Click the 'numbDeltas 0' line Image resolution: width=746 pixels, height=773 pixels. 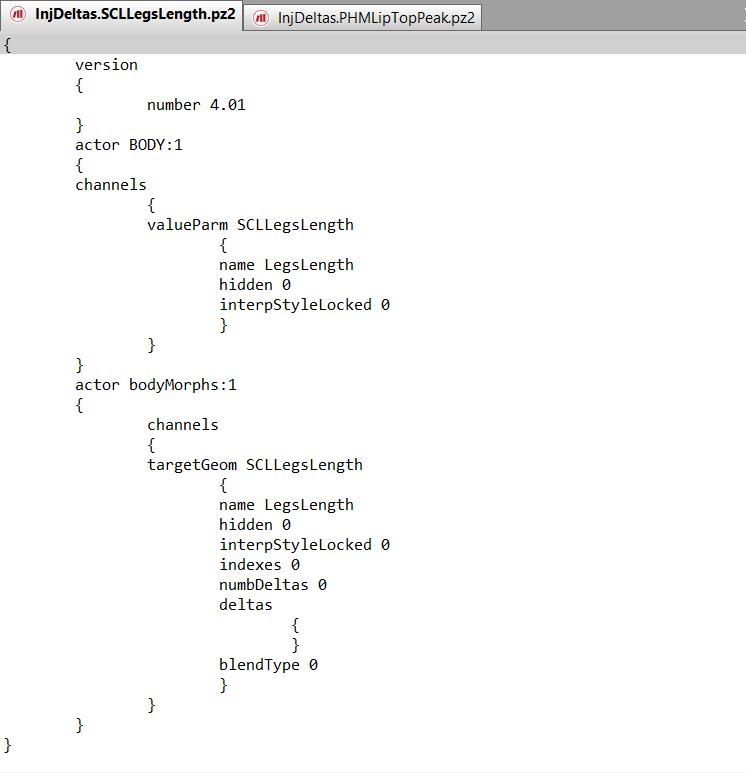pos(273,585)
